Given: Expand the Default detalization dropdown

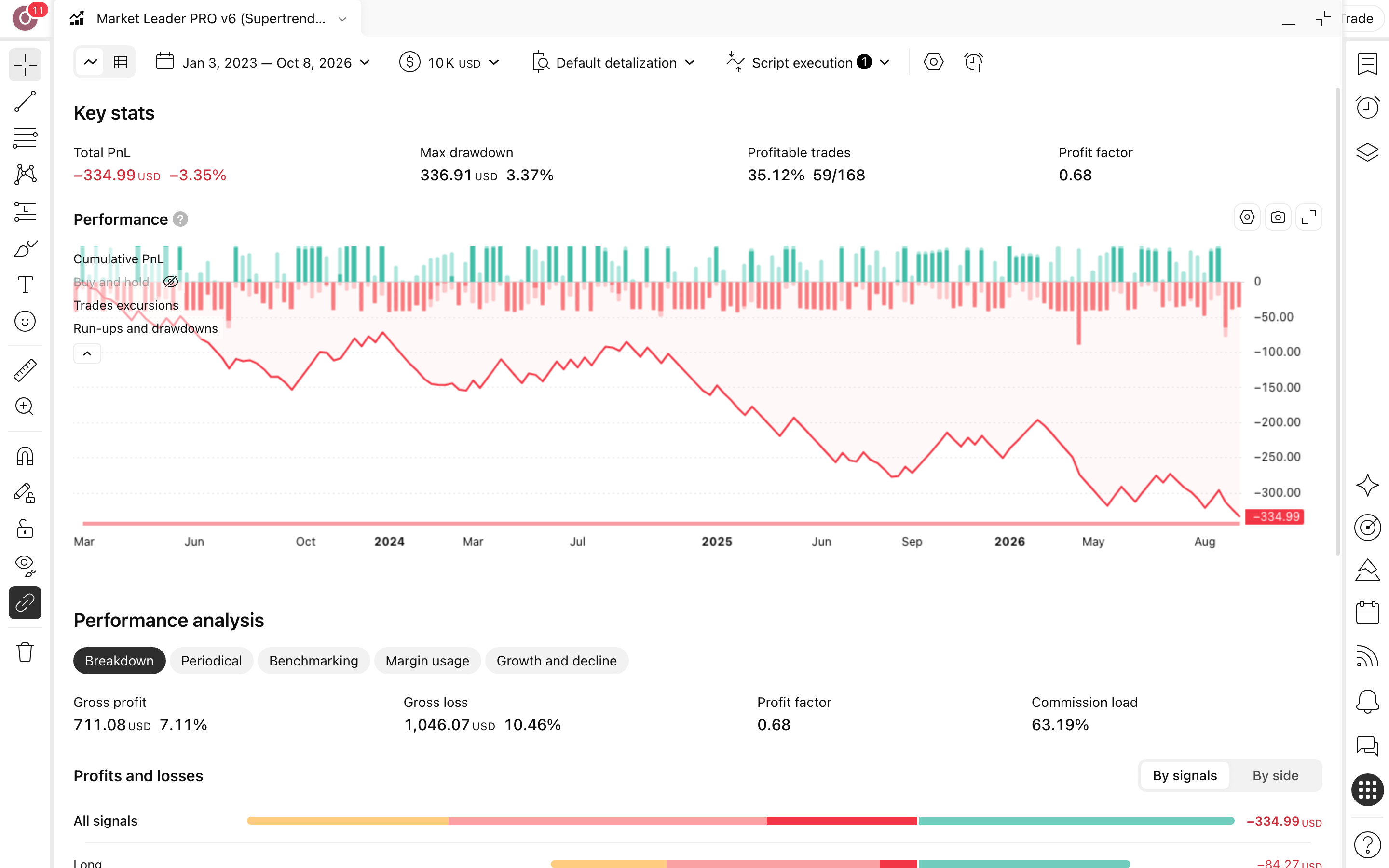Looking at the screenshot, I should [613, 63].
